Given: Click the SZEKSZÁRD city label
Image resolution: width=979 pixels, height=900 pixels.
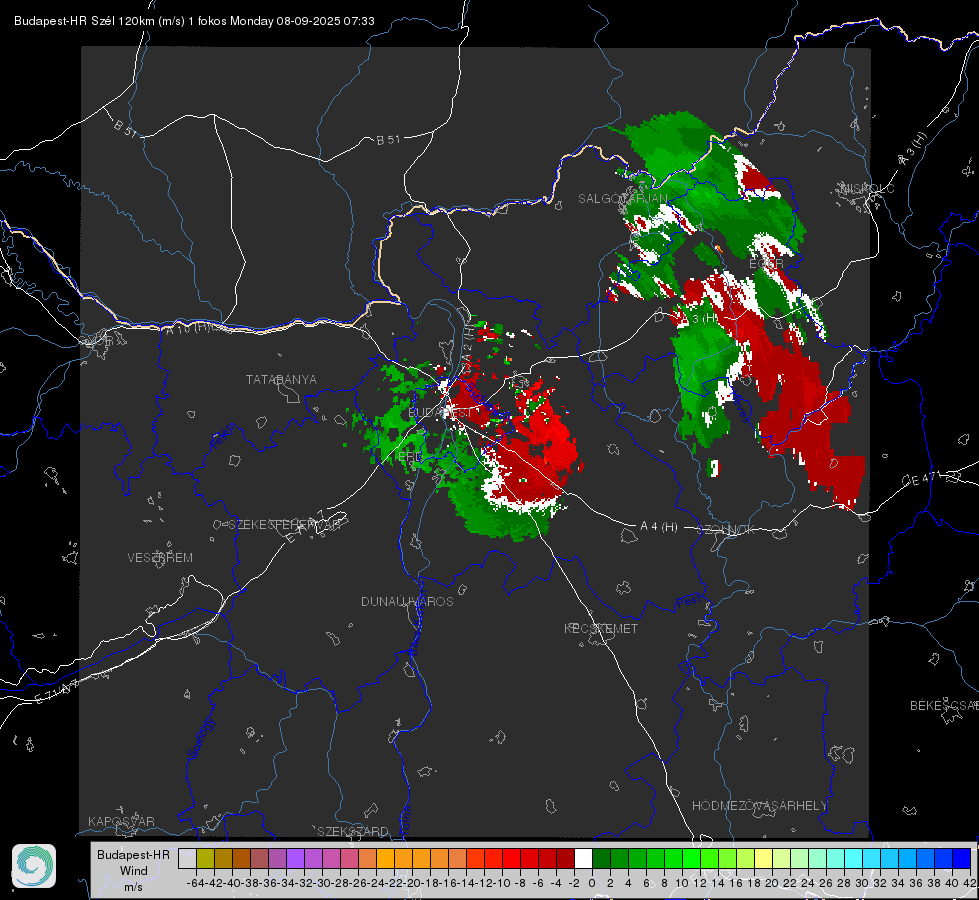Looking at the screenshot, I should [x=353, y=831].
